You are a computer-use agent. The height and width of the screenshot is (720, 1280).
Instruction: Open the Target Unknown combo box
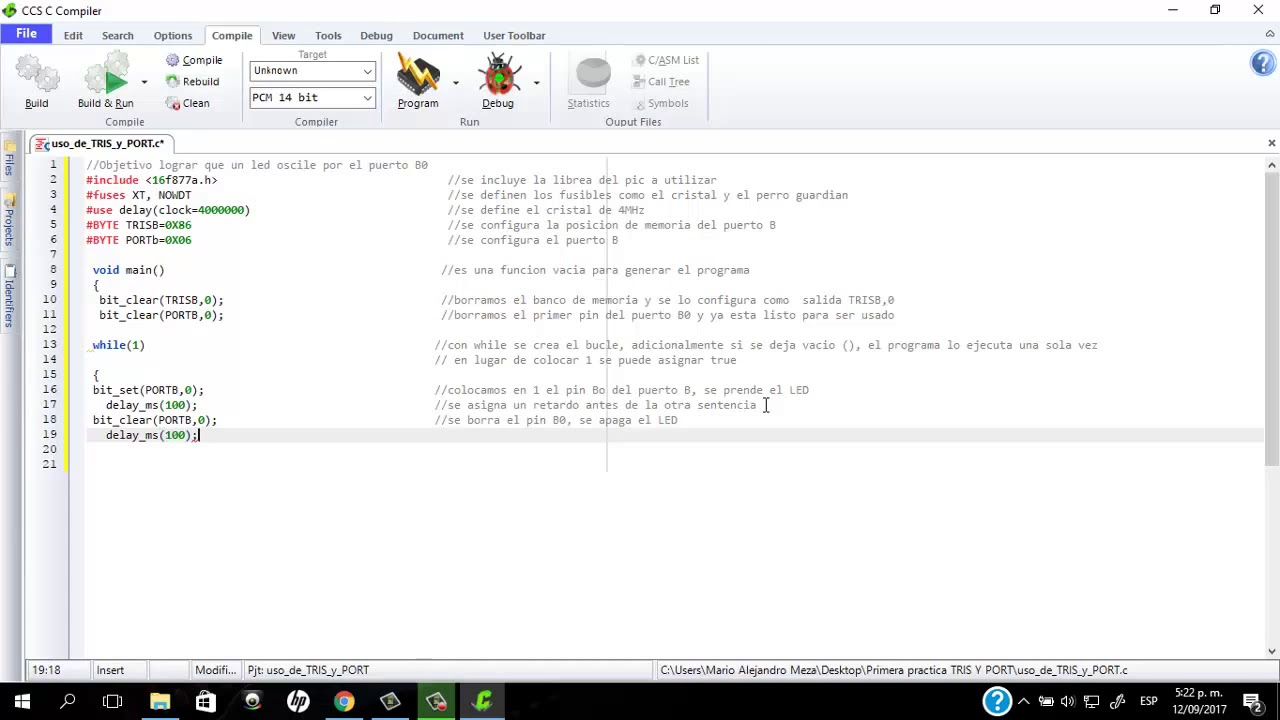click(312, 71)
